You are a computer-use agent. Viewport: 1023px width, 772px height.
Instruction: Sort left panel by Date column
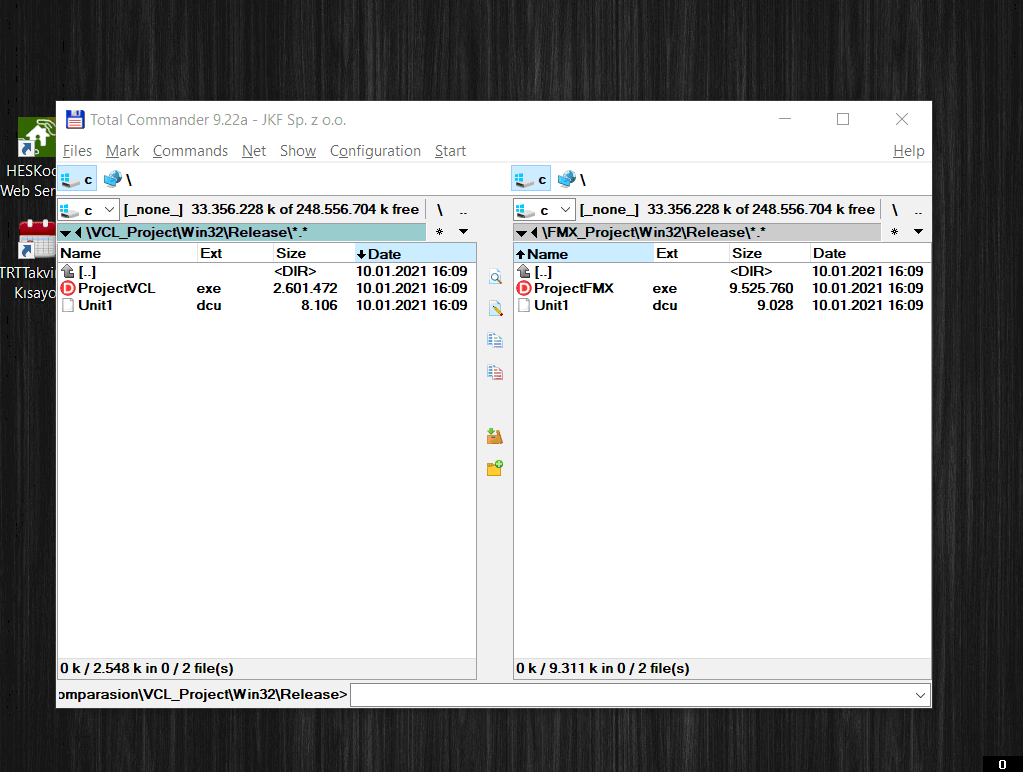pyautogui.click(x=415, y=254)
